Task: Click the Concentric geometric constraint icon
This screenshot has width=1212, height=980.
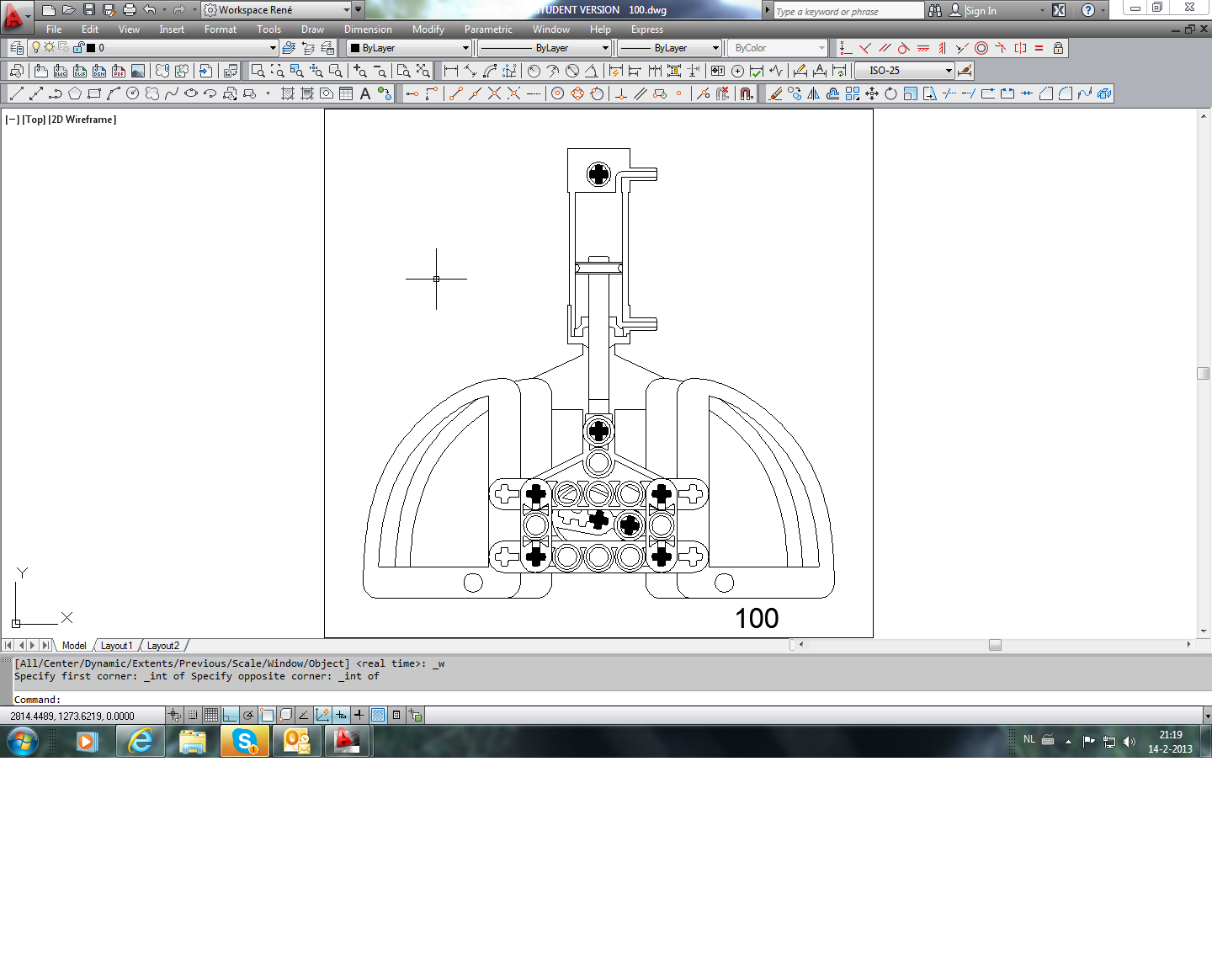Action: click(981, 48)
